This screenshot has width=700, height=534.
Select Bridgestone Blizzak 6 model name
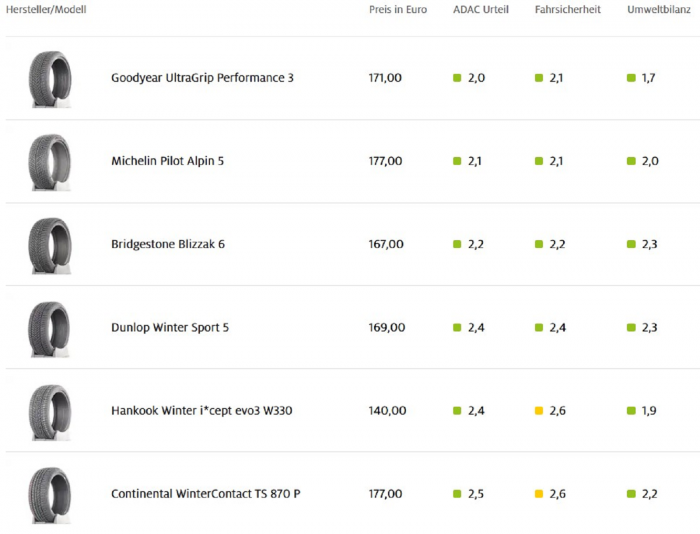tap(168, 244)
